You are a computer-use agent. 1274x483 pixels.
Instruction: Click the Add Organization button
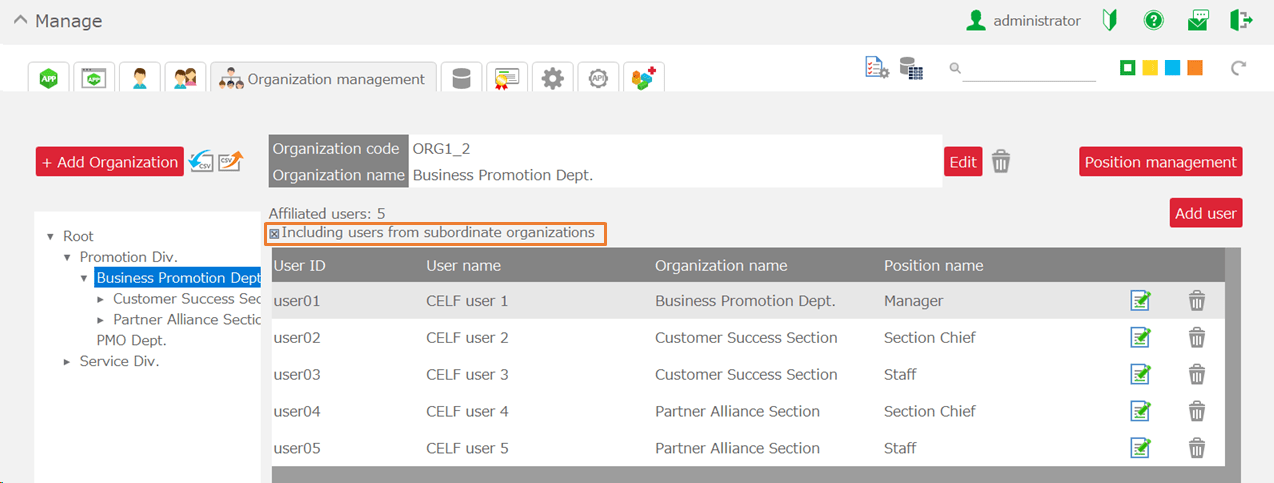(x=110, y=162)
